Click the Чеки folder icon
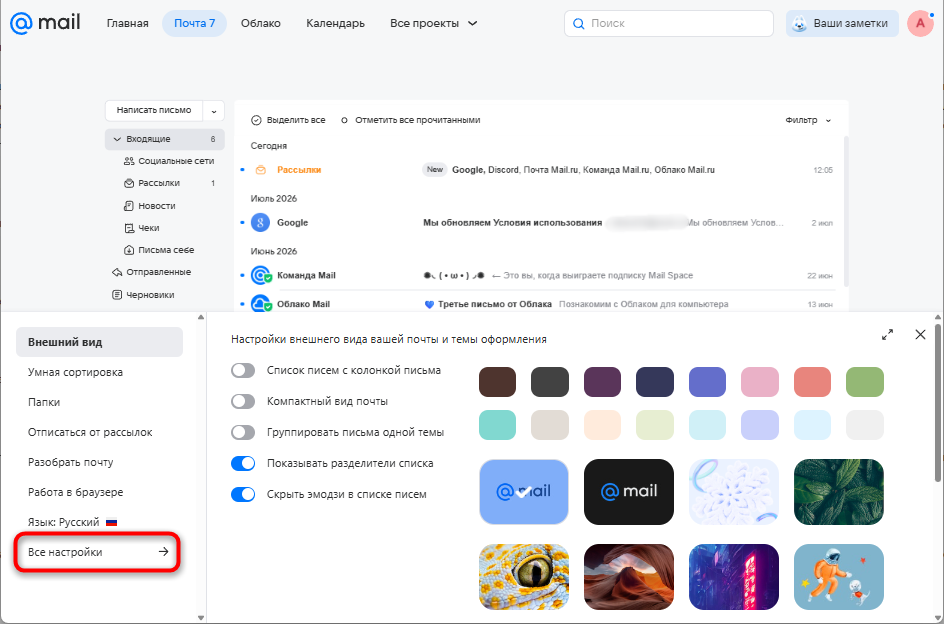Image resolution: width=944 pixels, height=624 pixels. (128, 228)
